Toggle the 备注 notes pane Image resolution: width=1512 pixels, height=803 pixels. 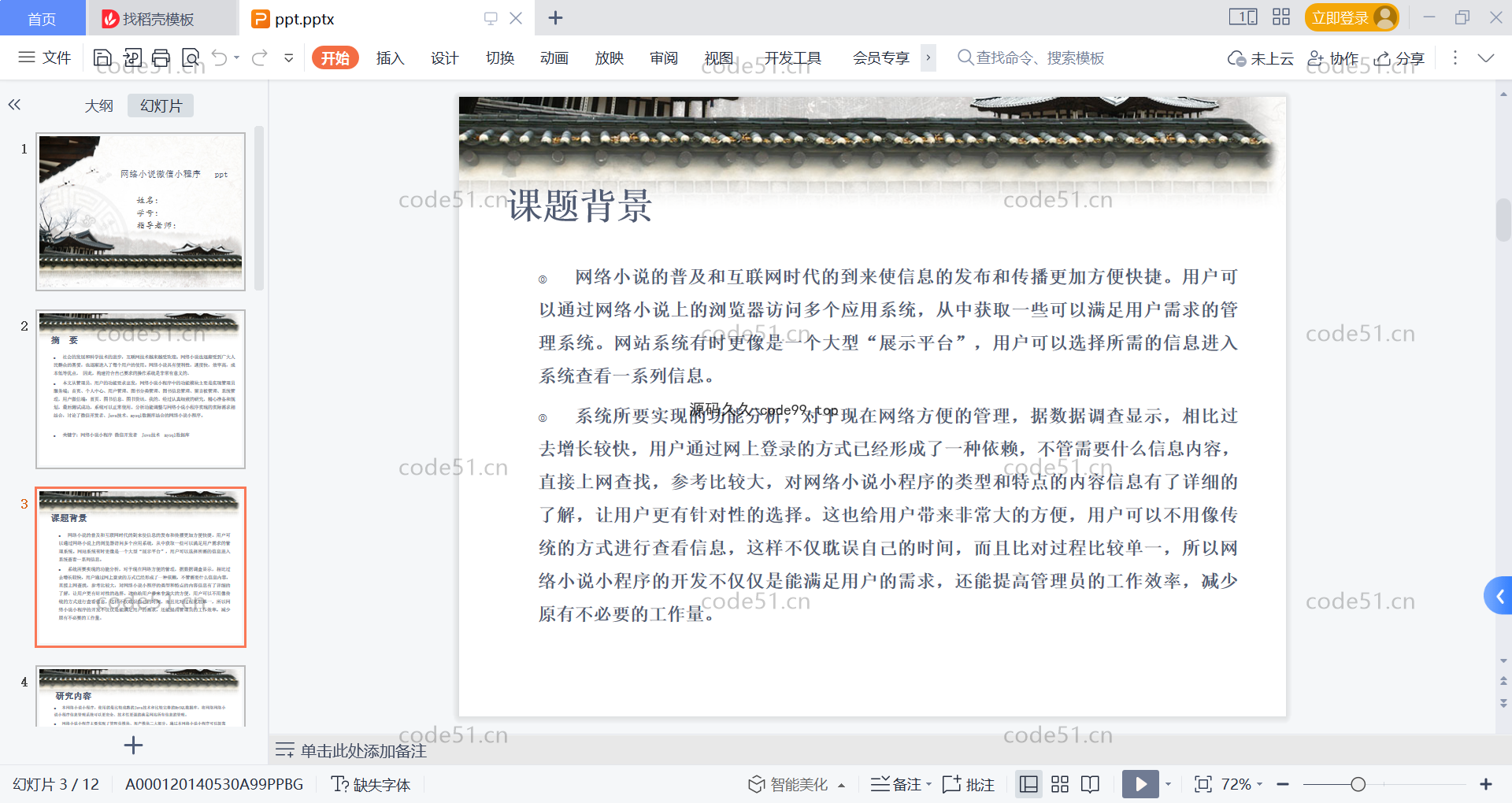[896, 784]
